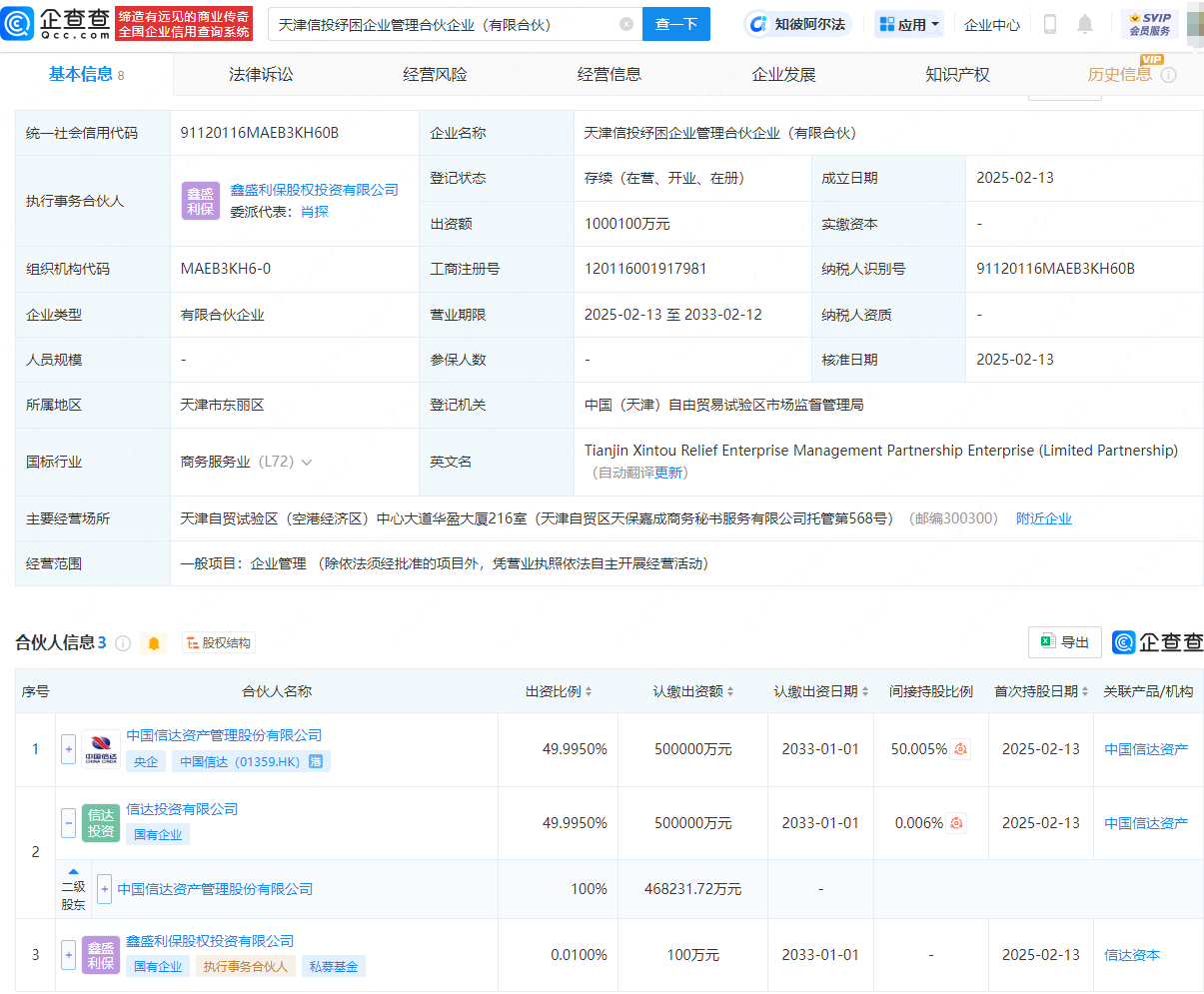View the 知识产权 tab
Screen dimensions: 1204x994
[x=957, y=75]
